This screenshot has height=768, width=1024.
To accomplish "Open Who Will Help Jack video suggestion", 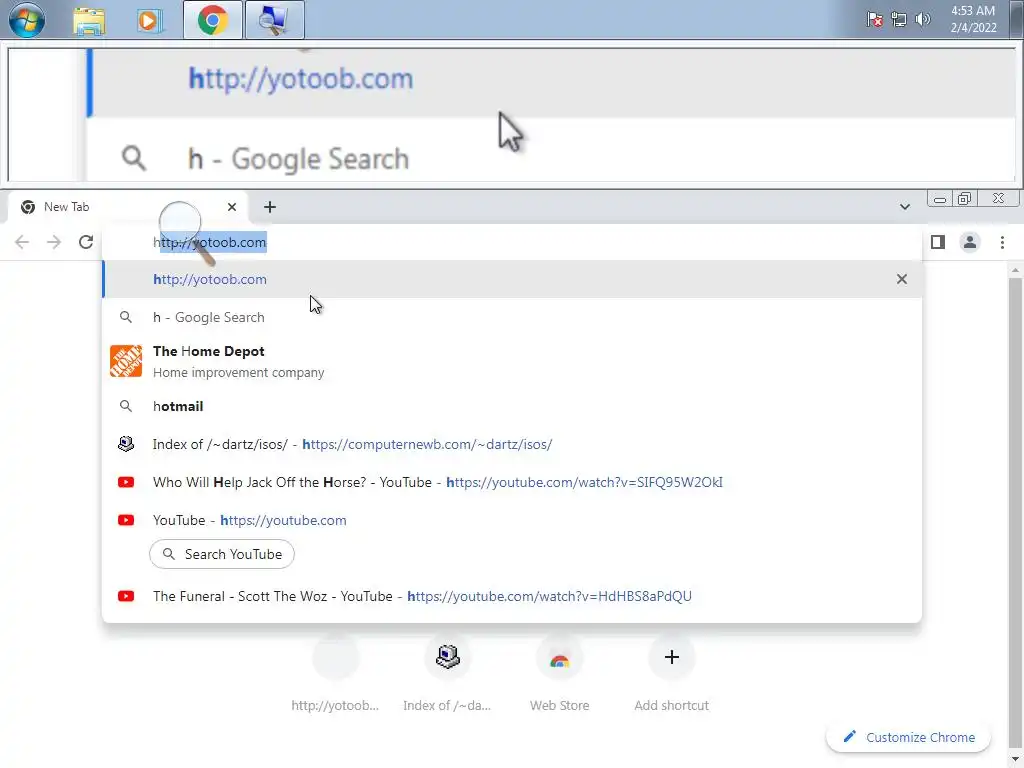I will [512, 482].
